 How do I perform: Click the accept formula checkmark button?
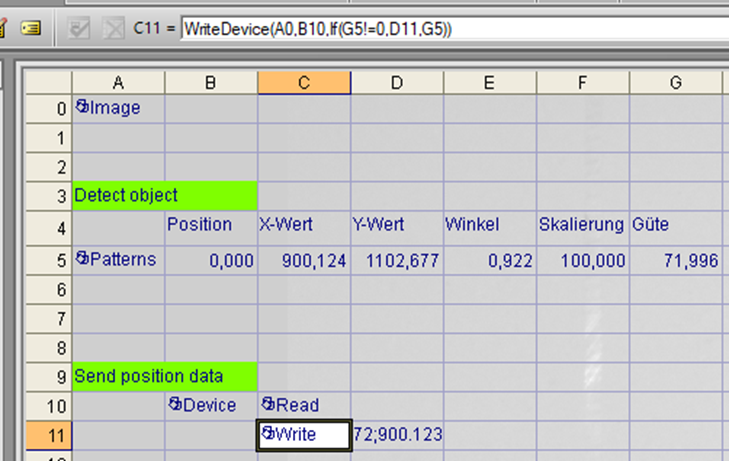79,29
